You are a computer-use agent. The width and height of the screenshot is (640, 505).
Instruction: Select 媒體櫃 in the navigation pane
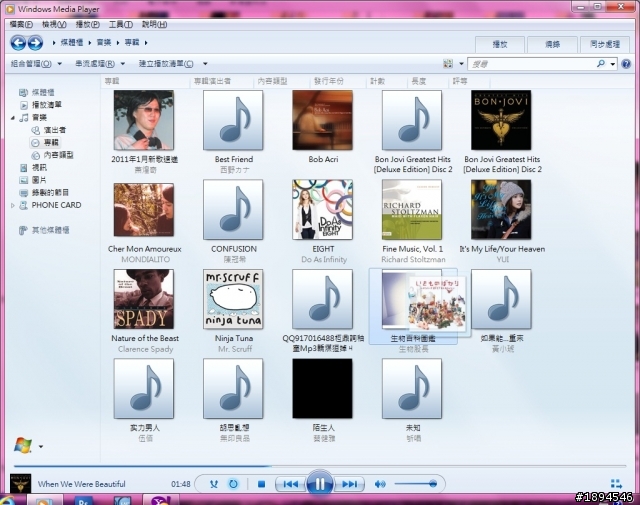43,92
